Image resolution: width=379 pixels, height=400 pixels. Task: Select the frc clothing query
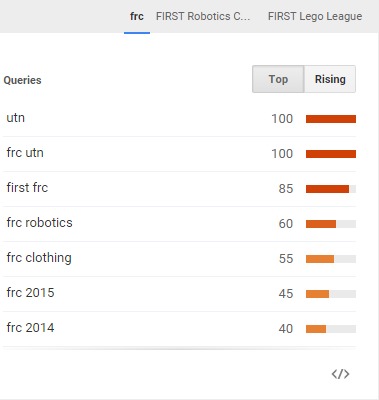[39, 258]
